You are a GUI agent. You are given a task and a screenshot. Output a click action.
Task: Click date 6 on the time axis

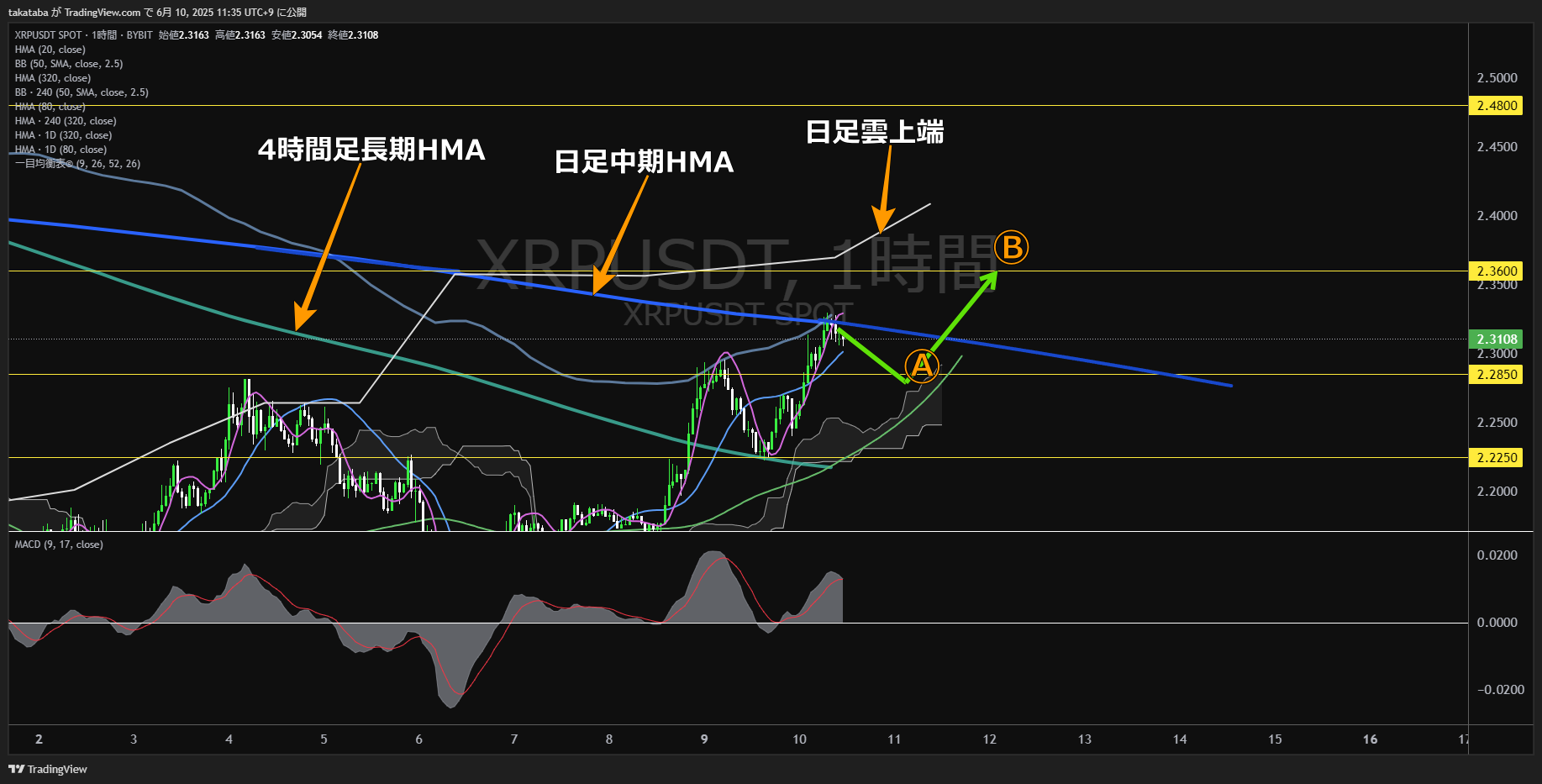418,739
